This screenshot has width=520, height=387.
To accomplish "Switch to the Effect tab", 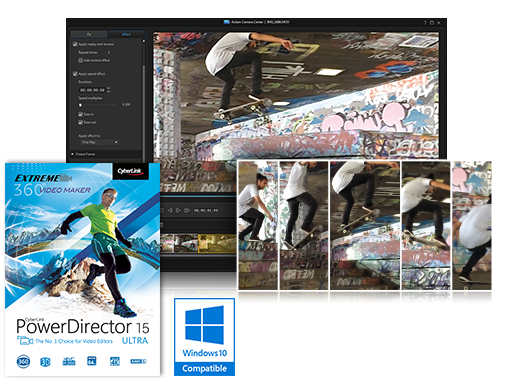I will tap(126, 34).
